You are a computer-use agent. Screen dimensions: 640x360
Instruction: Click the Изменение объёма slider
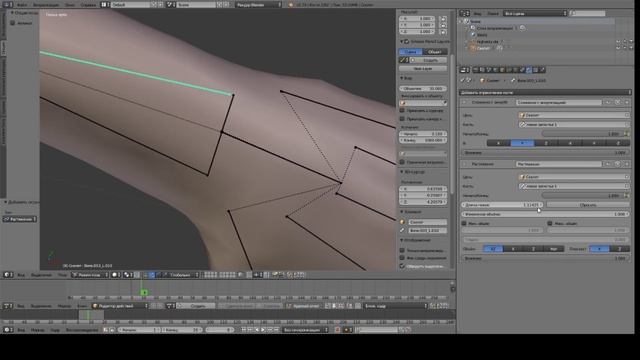[545, 214]
